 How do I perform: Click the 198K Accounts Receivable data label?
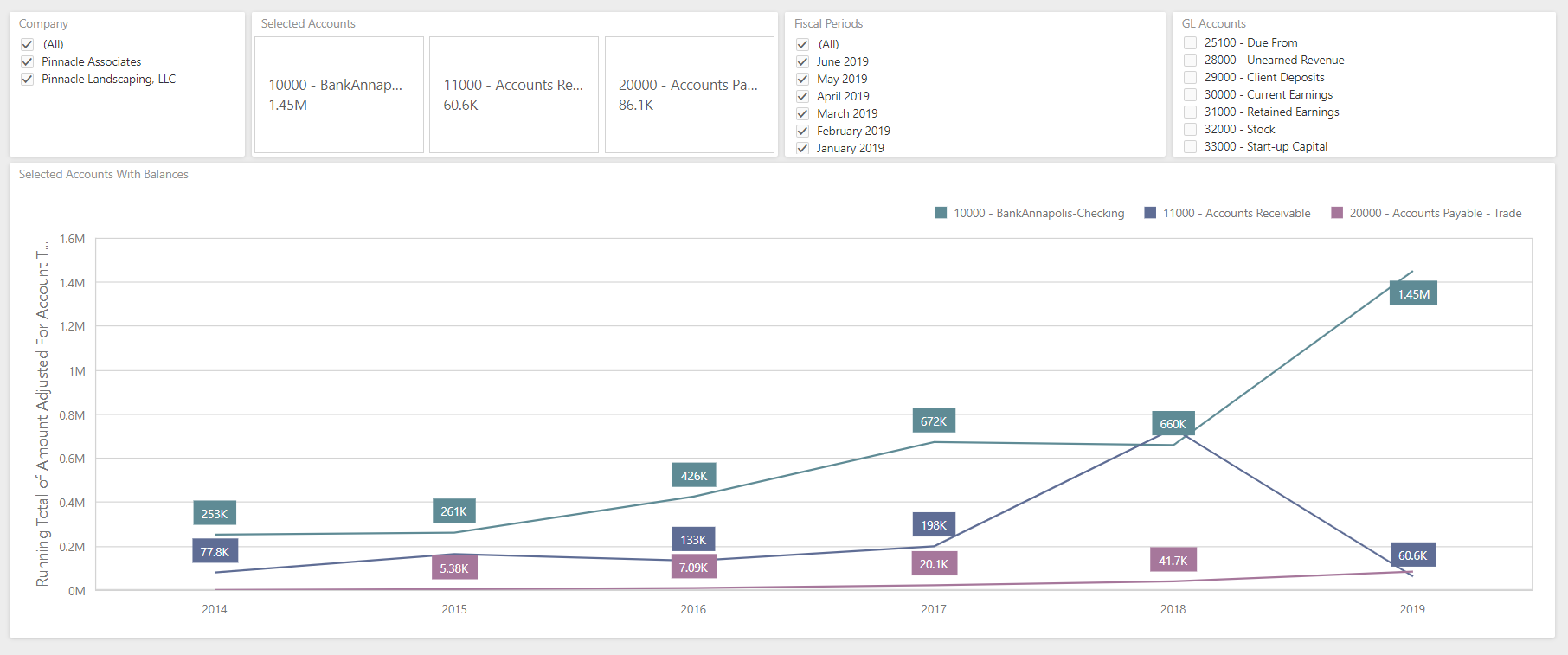(x=934, y=525)
